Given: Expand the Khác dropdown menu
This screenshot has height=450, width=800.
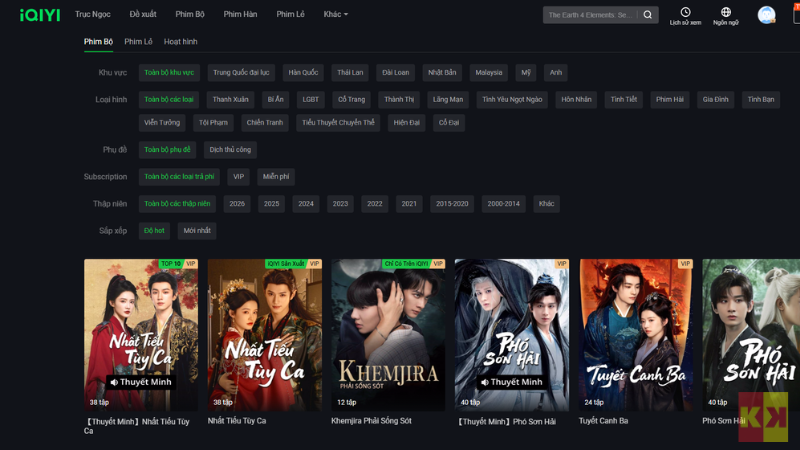Looking at the screenshot, I should click(x=335, y=14).
